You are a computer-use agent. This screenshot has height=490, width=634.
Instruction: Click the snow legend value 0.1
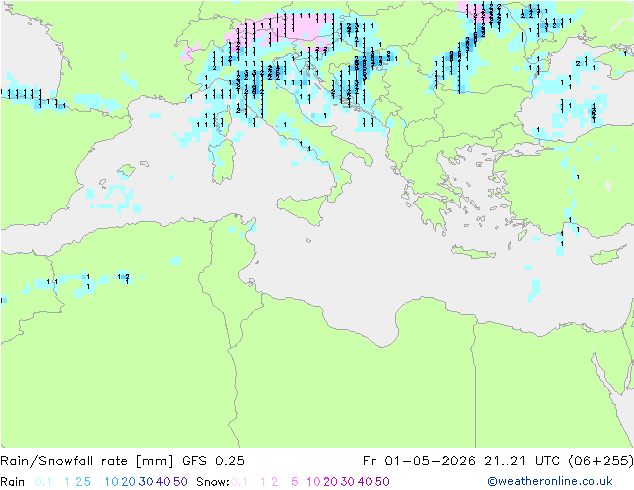pos(239,482)
